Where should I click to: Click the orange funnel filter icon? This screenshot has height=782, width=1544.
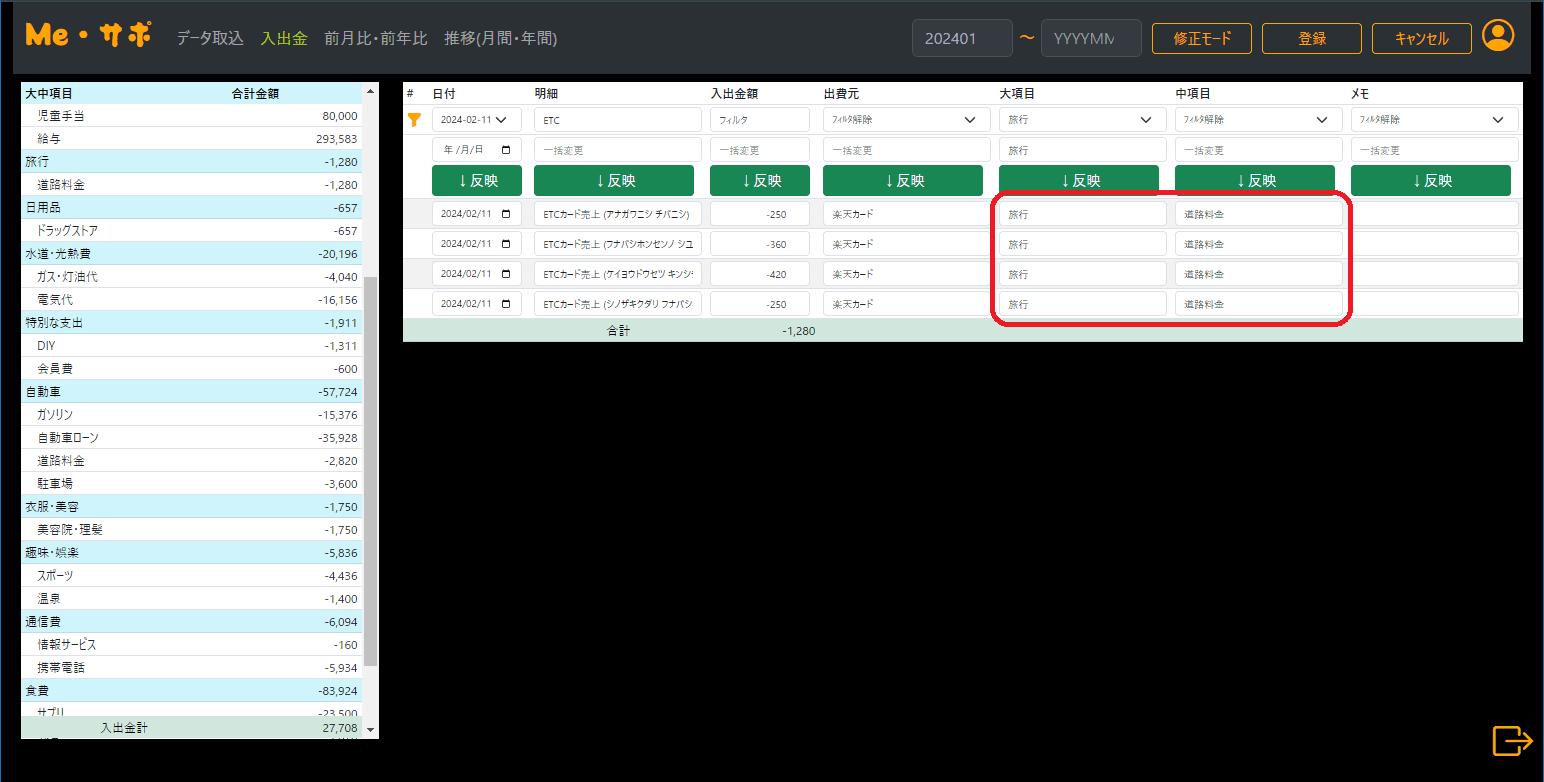414,120
